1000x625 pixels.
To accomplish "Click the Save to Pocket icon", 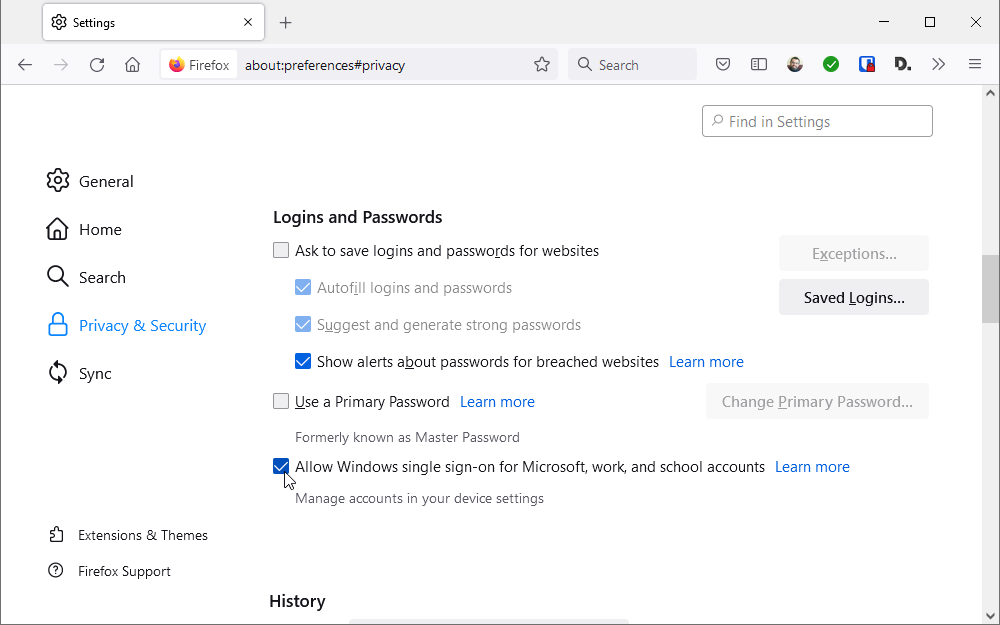I will click(x=723, y=64).
